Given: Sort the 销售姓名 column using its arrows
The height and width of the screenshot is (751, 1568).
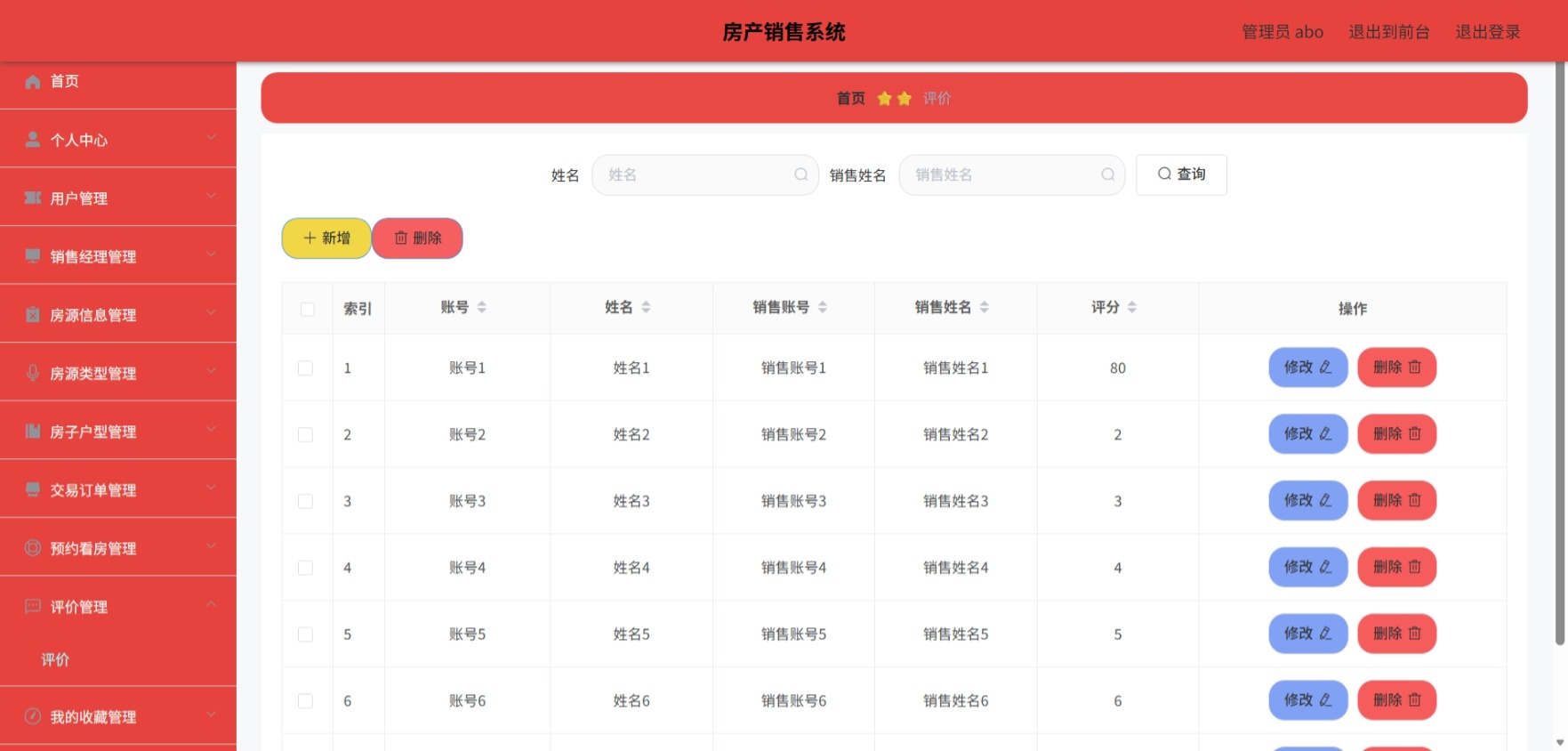Looking at the screenshot, I should click(985, 307).
